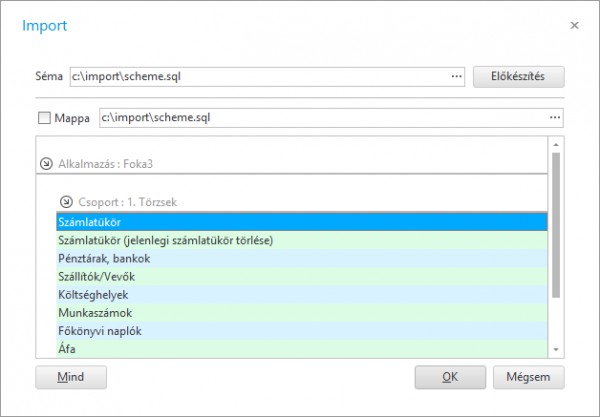Toggle the Mappa checkbox
The image size is (600, 417).
click(x=44, y=118)
